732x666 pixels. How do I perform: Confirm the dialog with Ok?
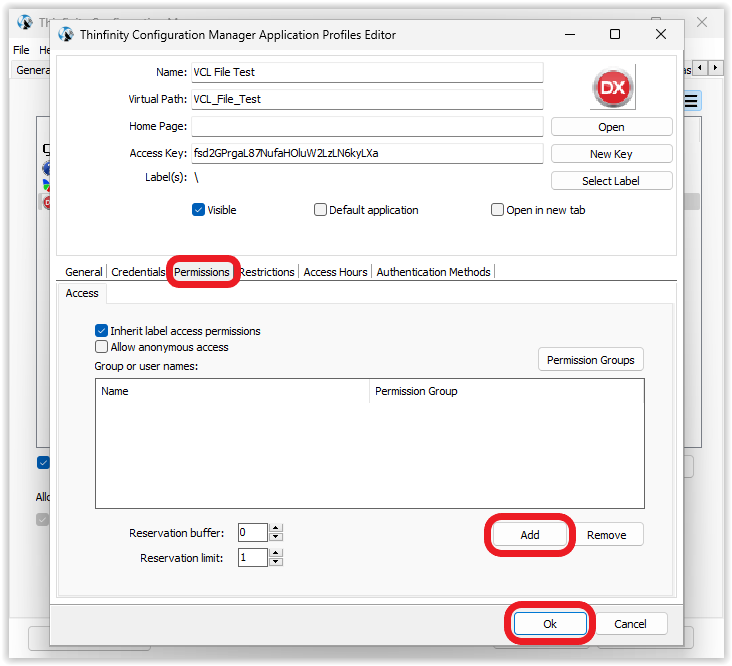point(550,624)
